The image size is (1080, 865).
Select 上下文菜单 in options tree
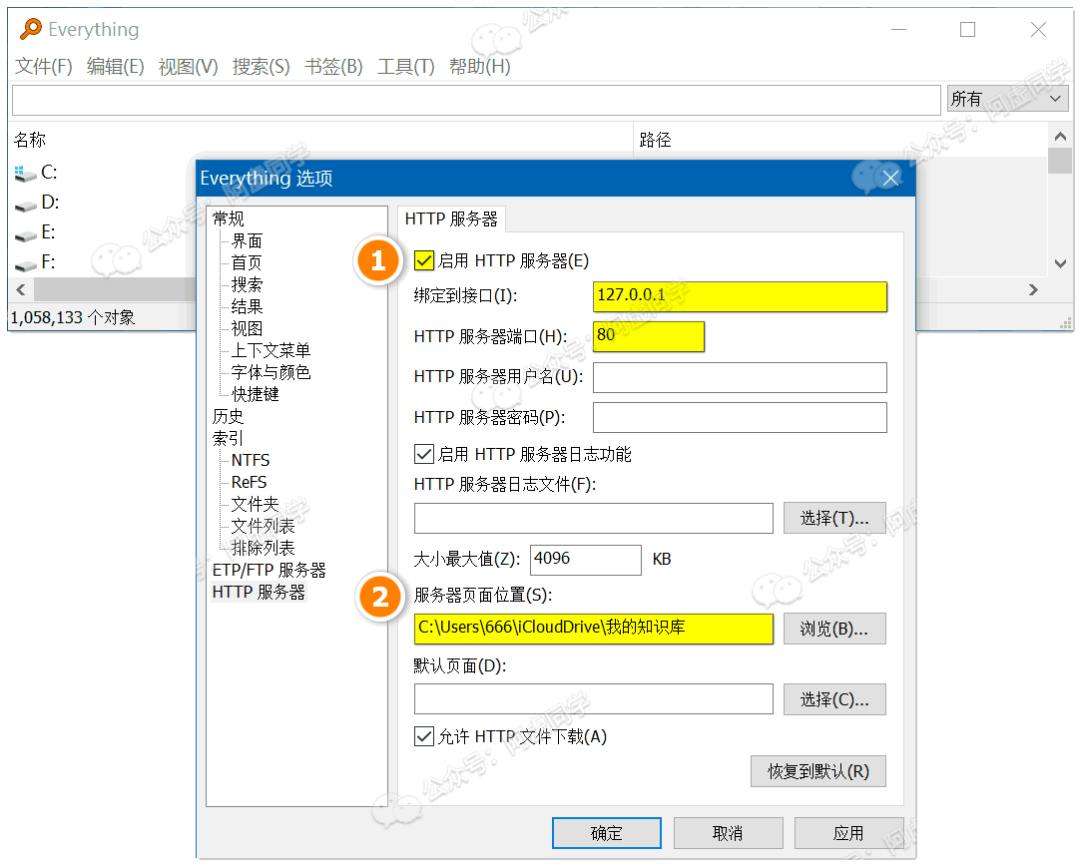coord(271,351)
